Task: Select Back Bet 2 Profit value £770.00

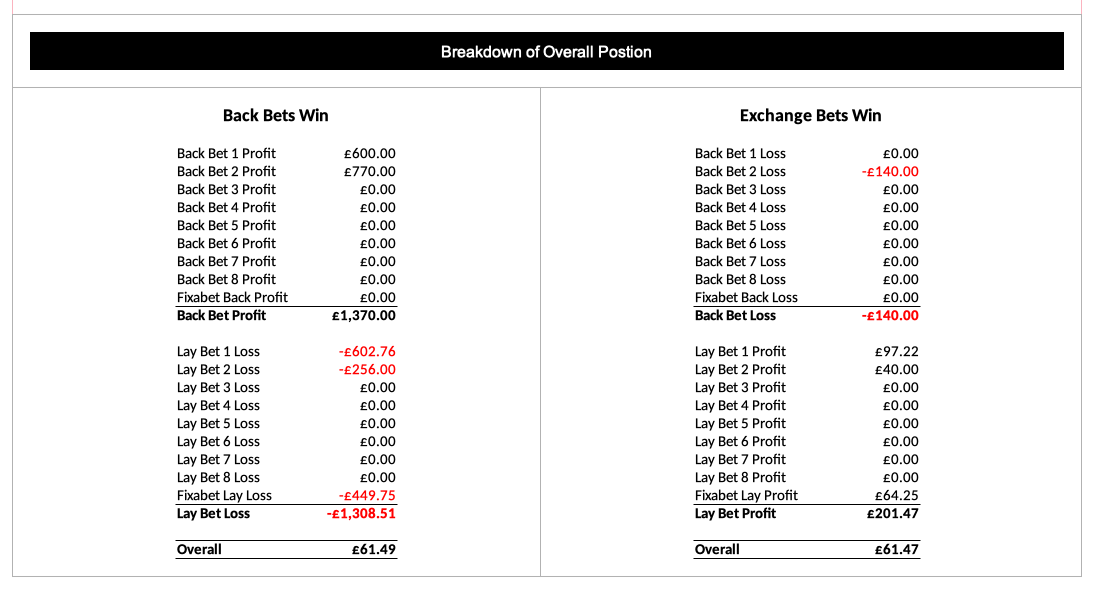Action: [x=370, y=172]
